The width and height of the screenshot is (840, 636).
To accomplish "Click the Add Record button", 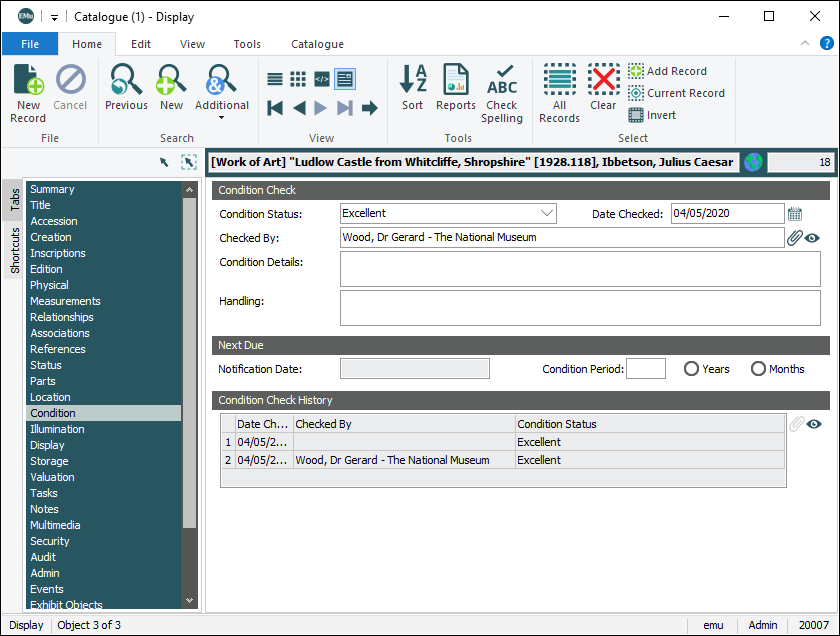I will (667, 71).
